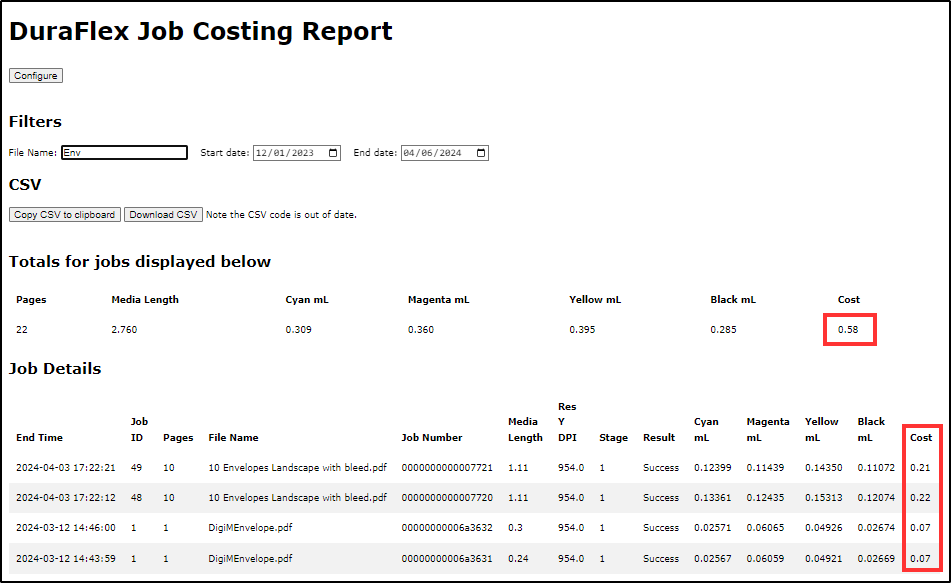
Task: Focus the File Name filter field
Action: point(124,153)
